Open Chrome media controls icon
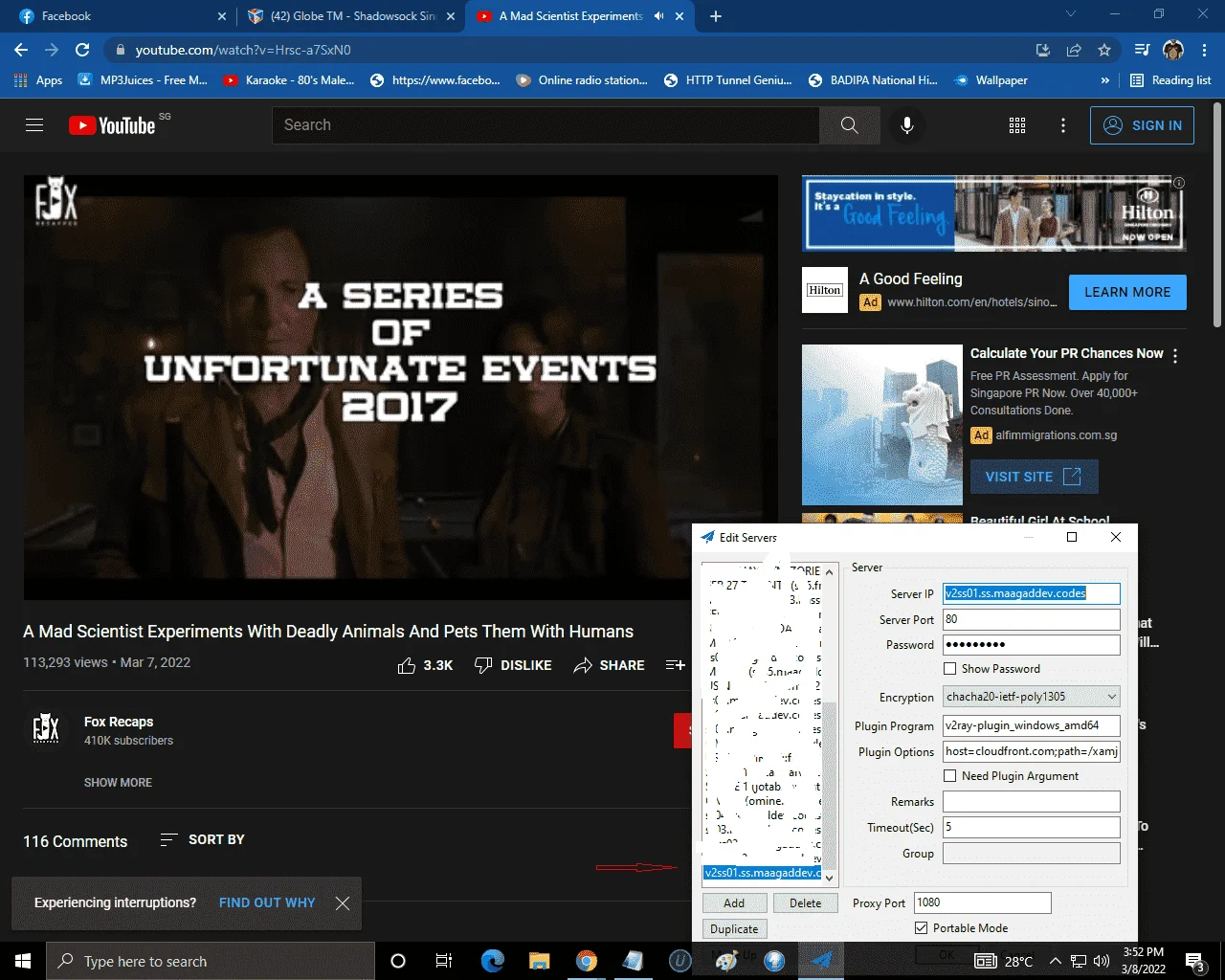This screenshot has height=980, width=1225. (x=1142, y=50)
